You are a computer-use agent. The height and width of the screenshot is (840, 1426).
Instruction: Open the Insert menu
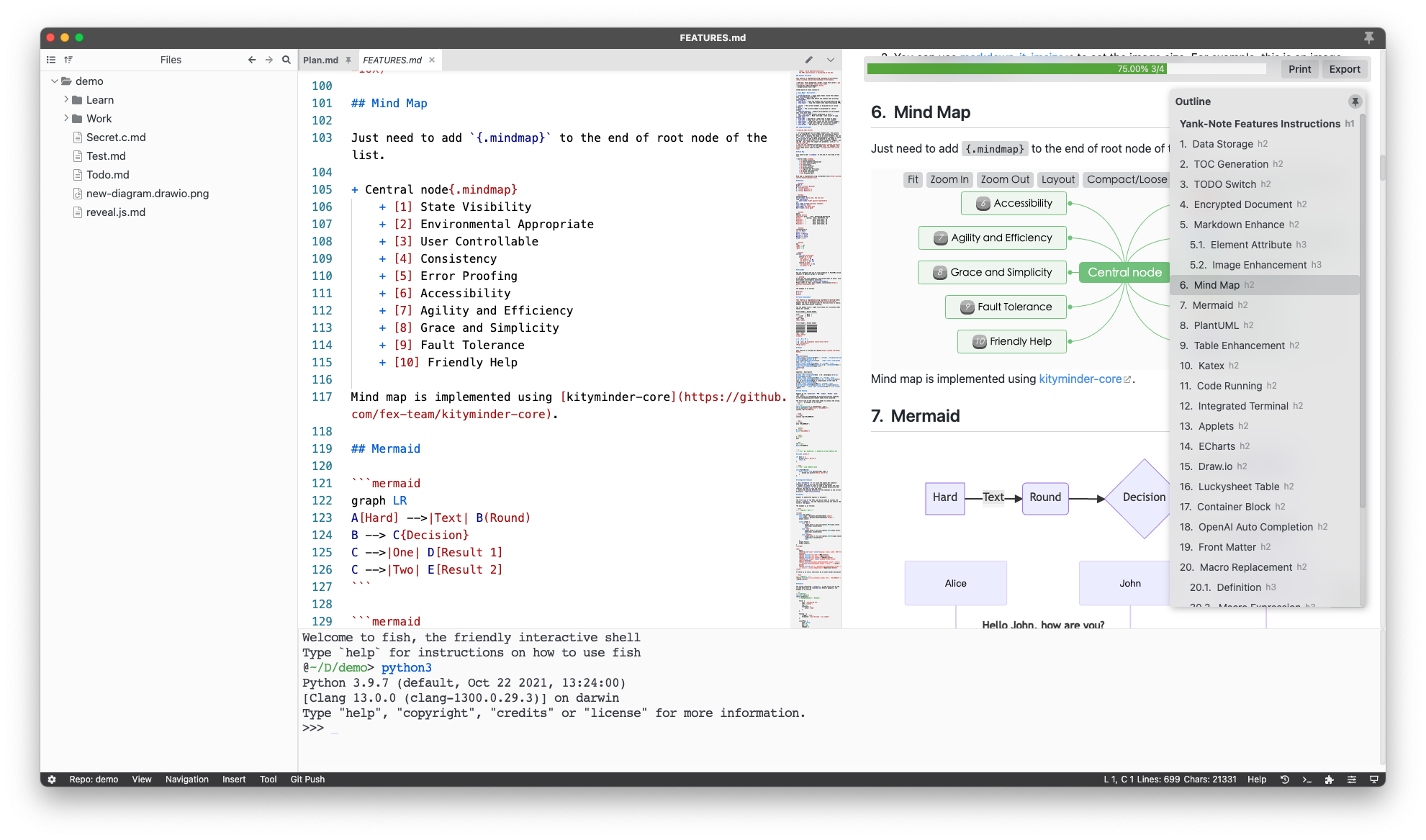pos(234,779)
